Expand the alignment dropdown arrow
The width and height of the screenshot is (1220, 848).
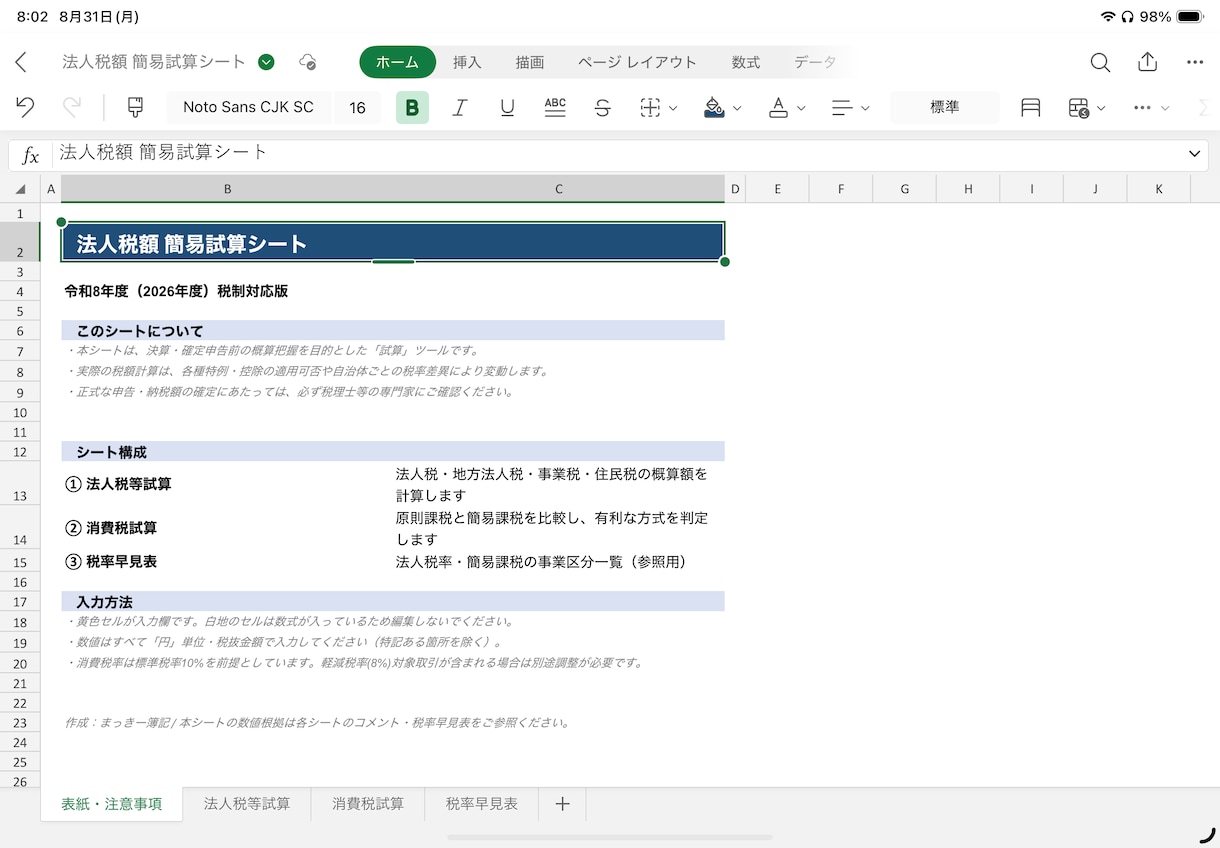click(865, 108)
